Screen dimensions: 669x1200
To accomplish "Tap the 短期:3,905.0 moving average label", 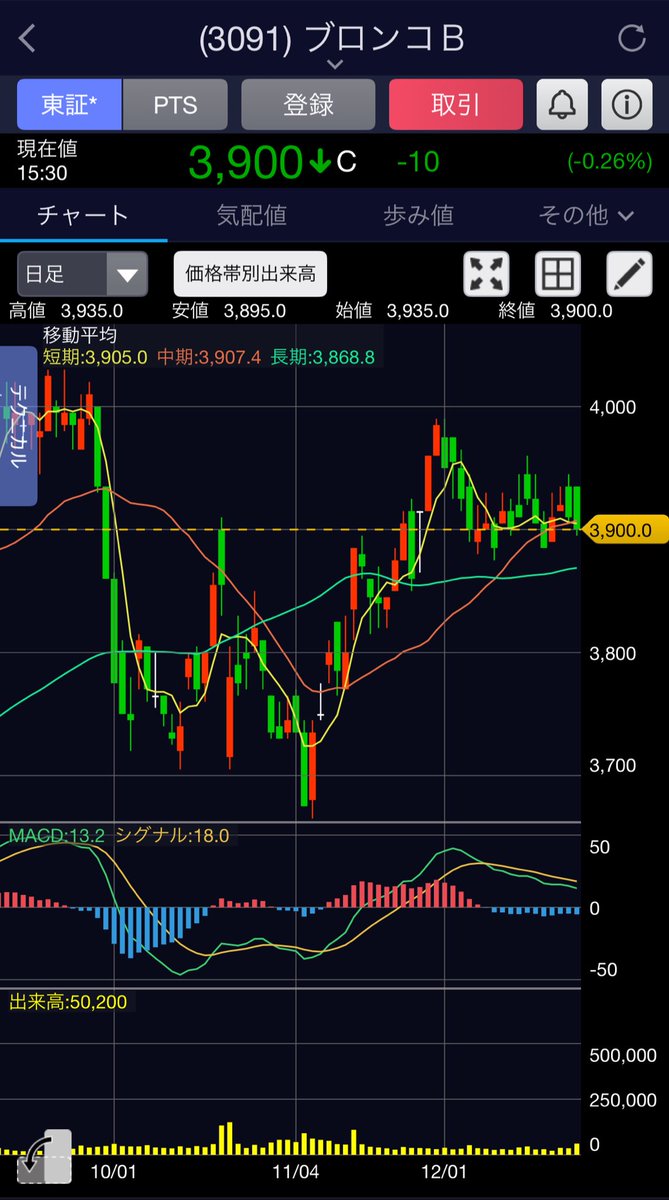I will pyautogui.click(x=95, y=357).
